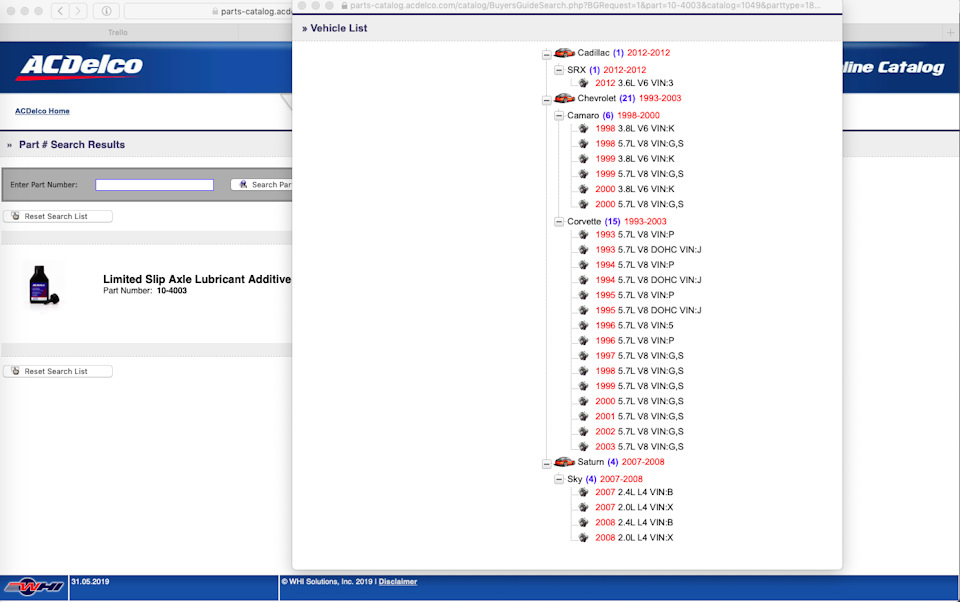
Task: Click the popup window address bar URL
Action: click(x=585, y=6)
